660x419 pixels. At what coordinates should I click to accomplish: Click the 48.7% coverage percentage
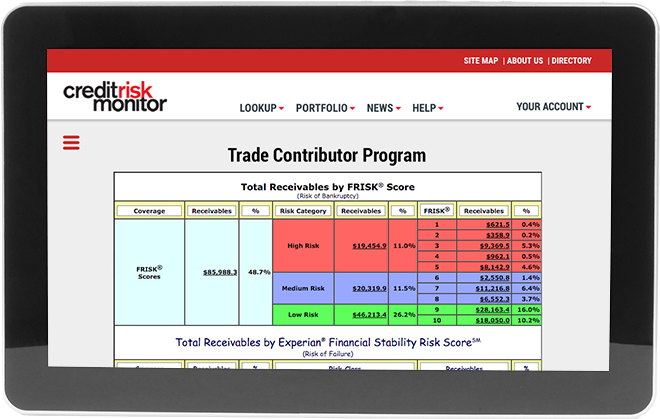point(259,272)
